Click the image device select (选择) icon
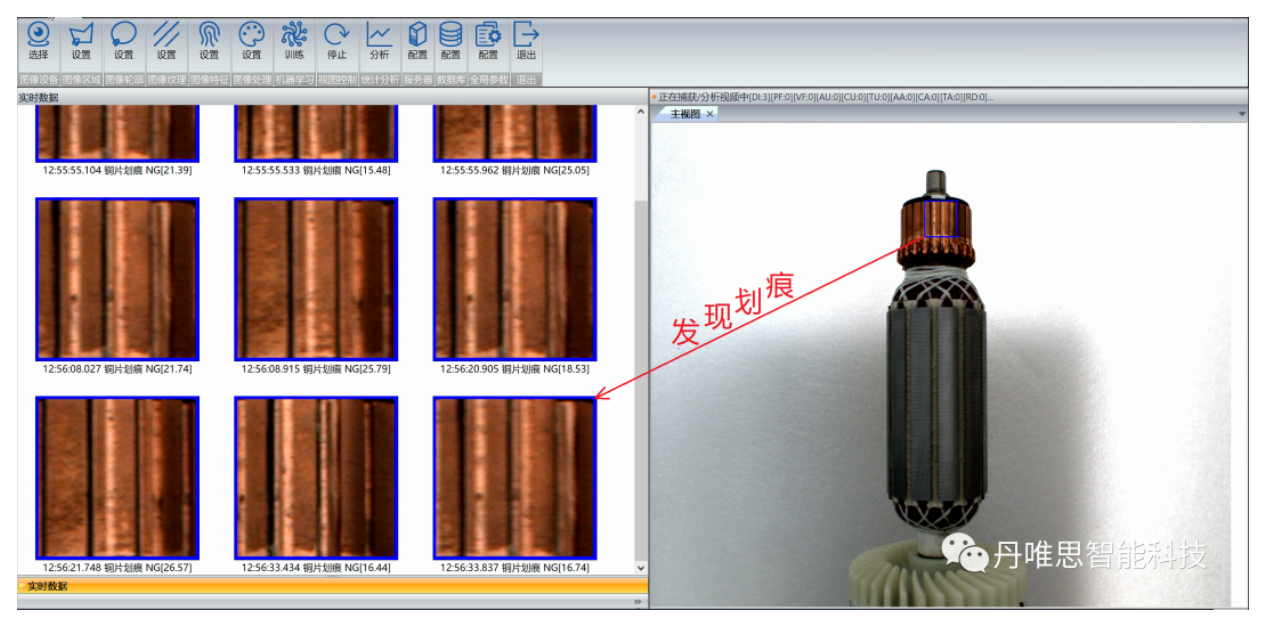The width and height of the screenshot is (1267, 621). click(38, 42)
